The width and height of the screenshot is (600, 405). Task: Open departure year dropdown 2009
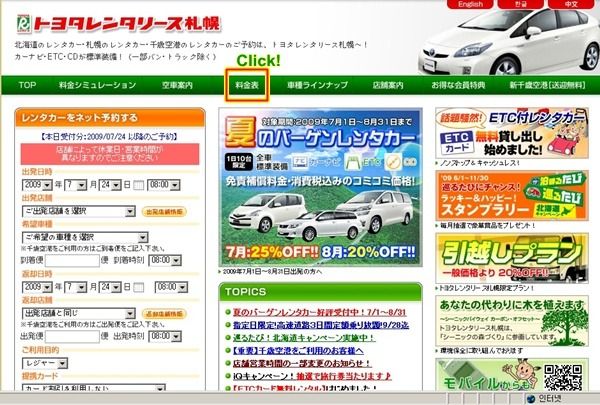37,185
